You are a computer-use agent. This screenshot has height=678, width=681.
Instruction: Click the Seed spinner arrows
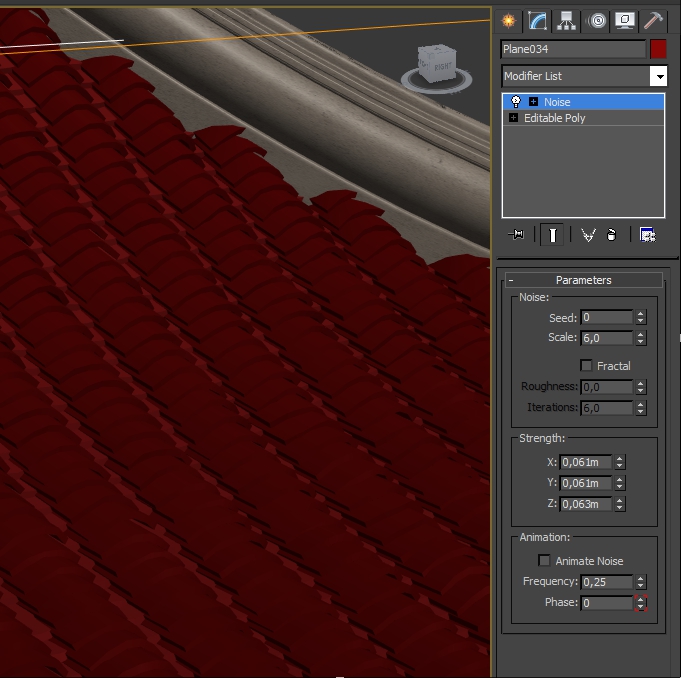[641, 318]
